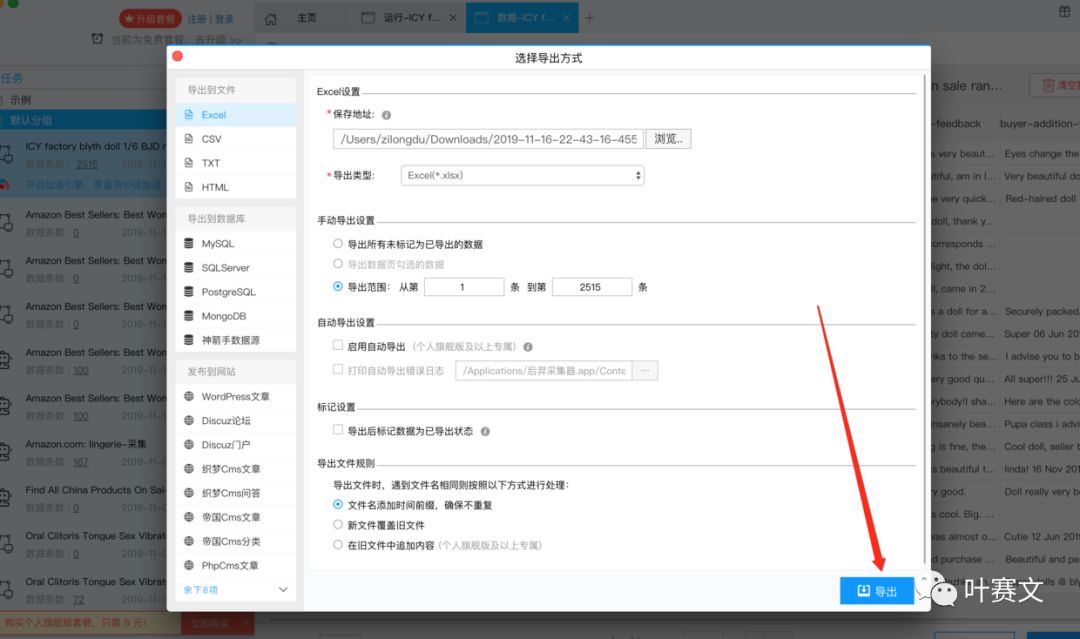
Task: Select 新文件覆盖旧文件 radio option
Action: 338,525
